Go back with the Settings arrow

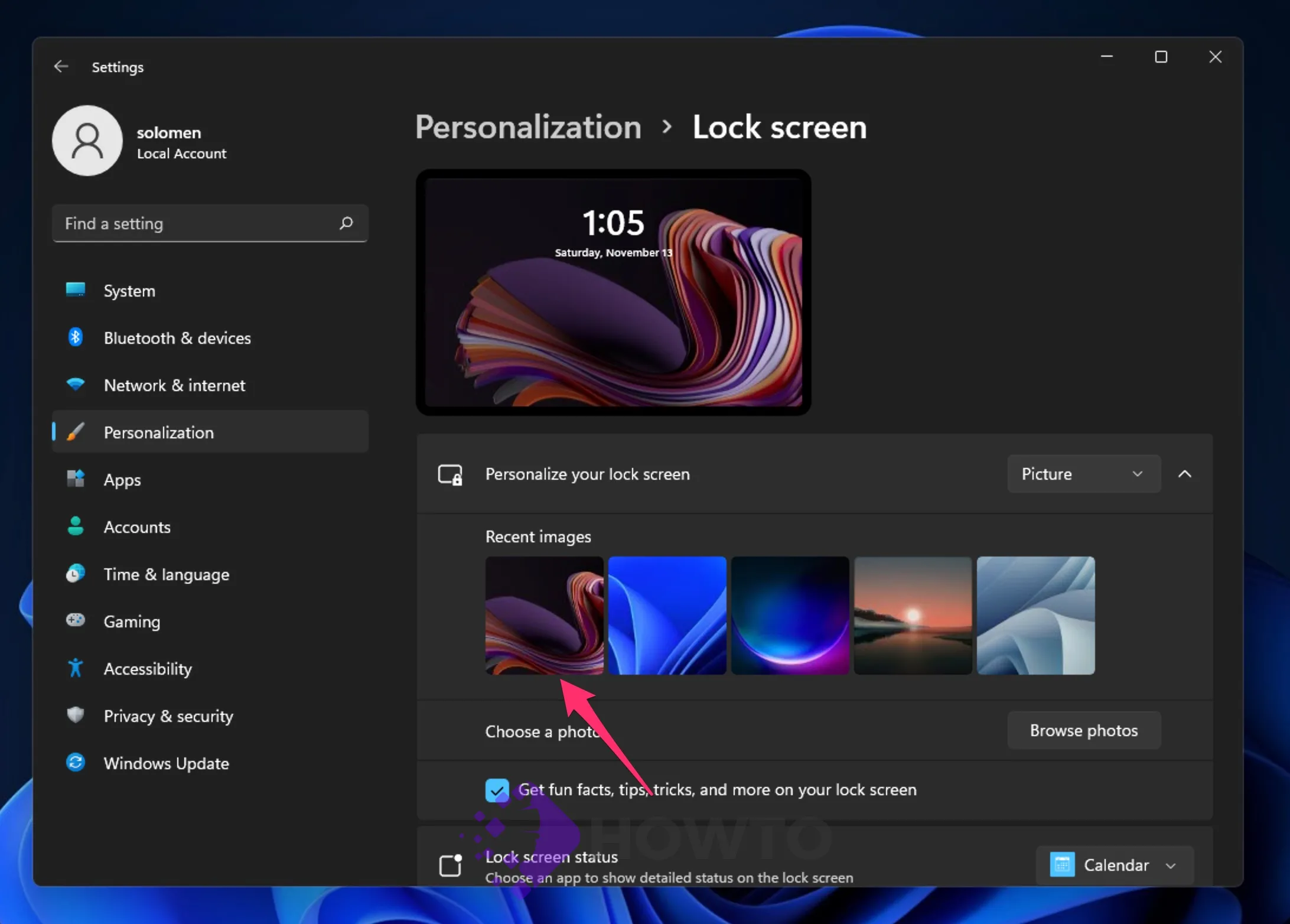[x=61, y=67]
